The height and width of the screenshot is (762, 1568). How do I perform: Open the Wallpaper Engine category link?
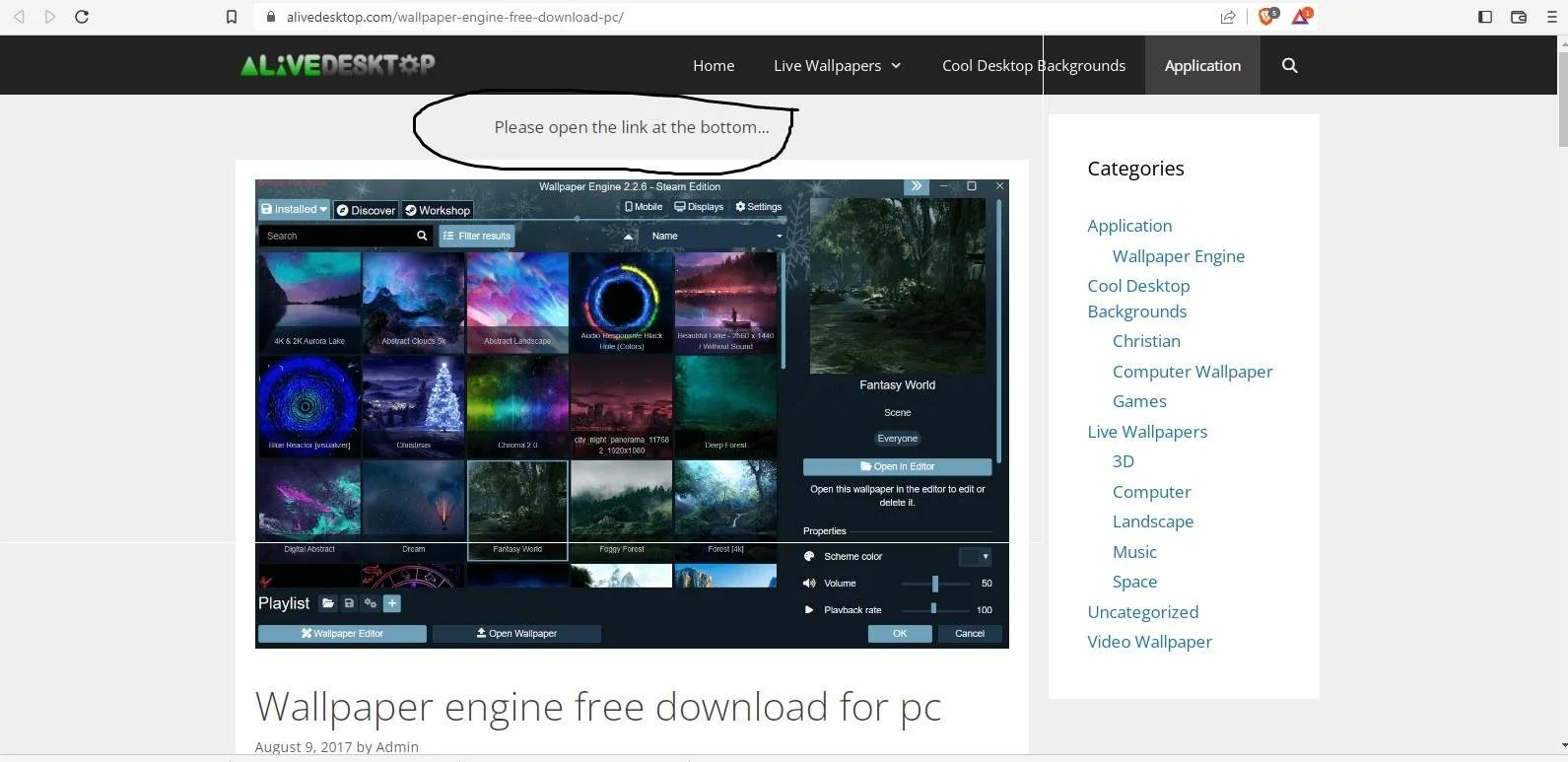(1179, 256)
